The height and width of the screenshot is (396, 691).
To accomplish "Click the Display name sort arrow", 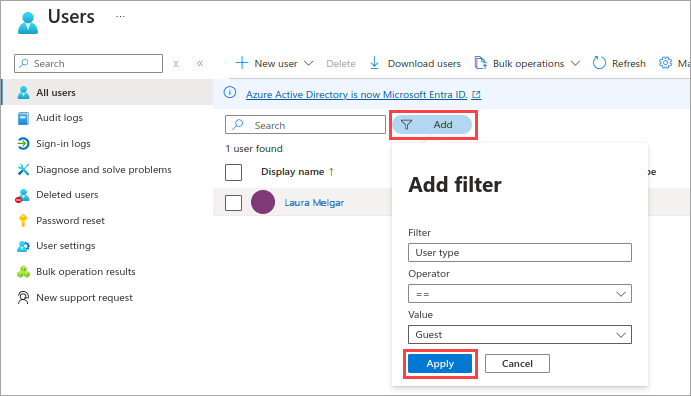I will coord(331,172).
